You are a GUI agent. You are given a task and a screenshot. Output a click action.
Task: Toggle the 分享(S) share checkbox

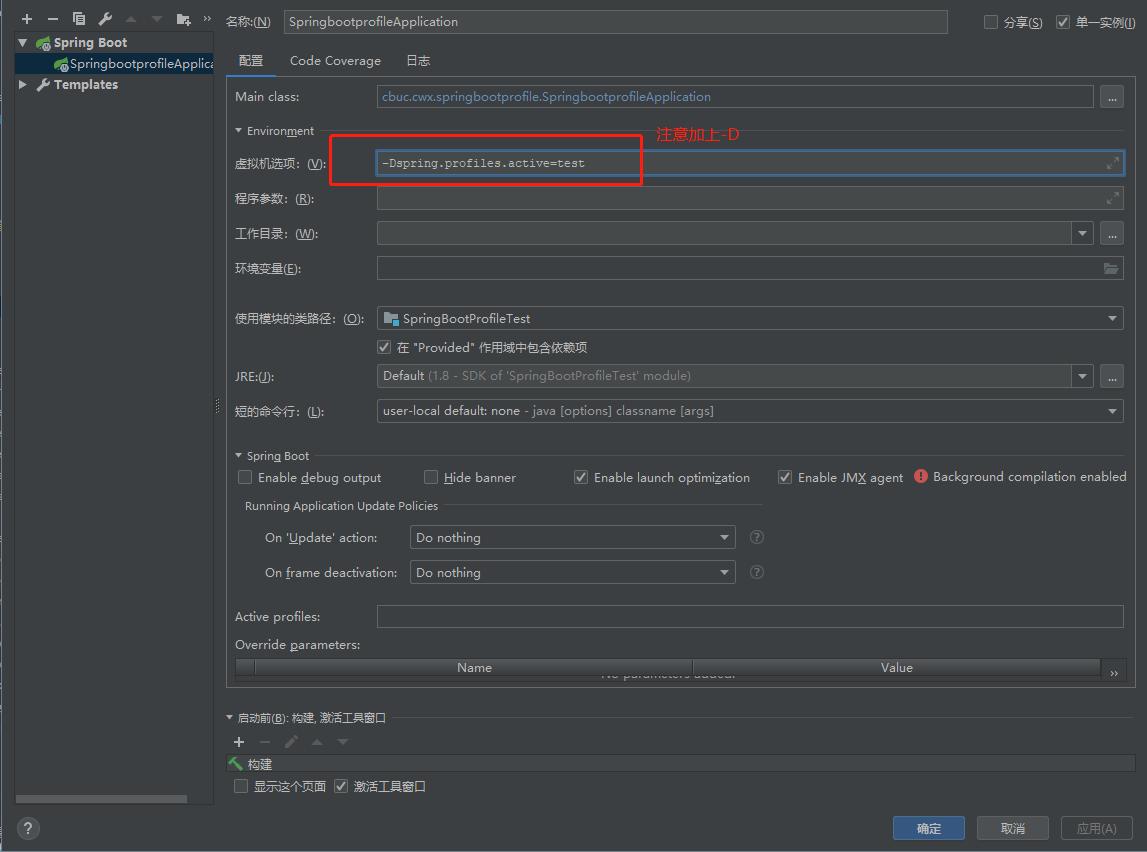[x=990, y=22]
